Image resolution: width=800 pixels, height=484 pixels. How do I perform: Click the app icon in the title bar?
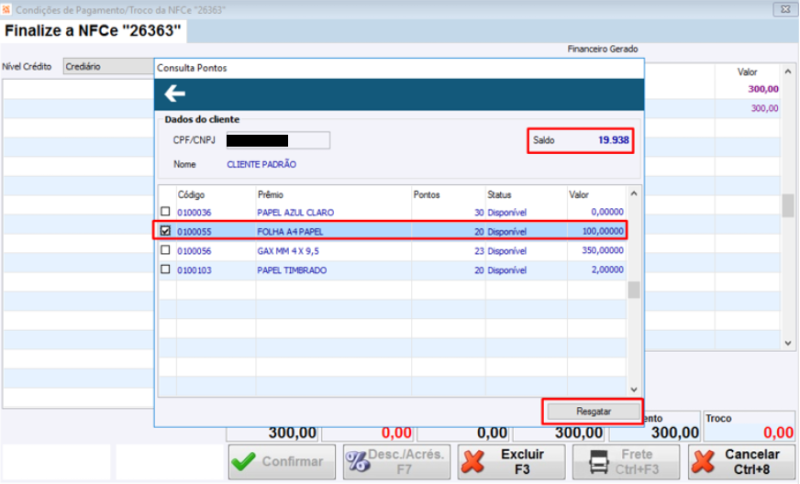pos(6,9)
